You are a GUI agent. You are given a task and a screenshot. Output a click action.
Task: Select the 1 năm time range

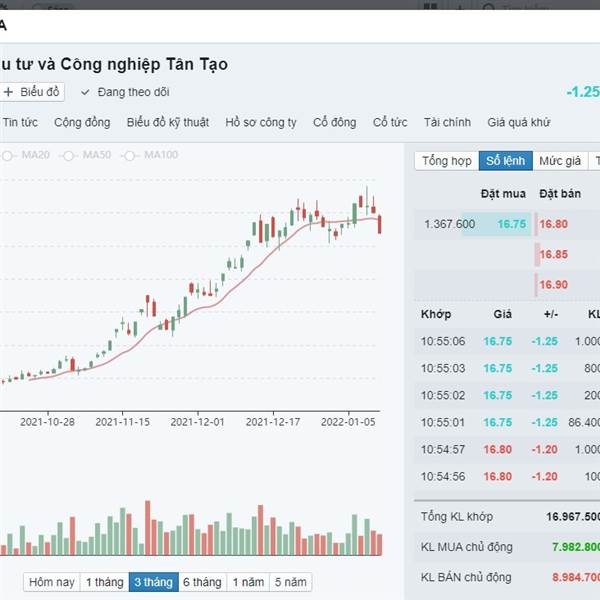248,582
